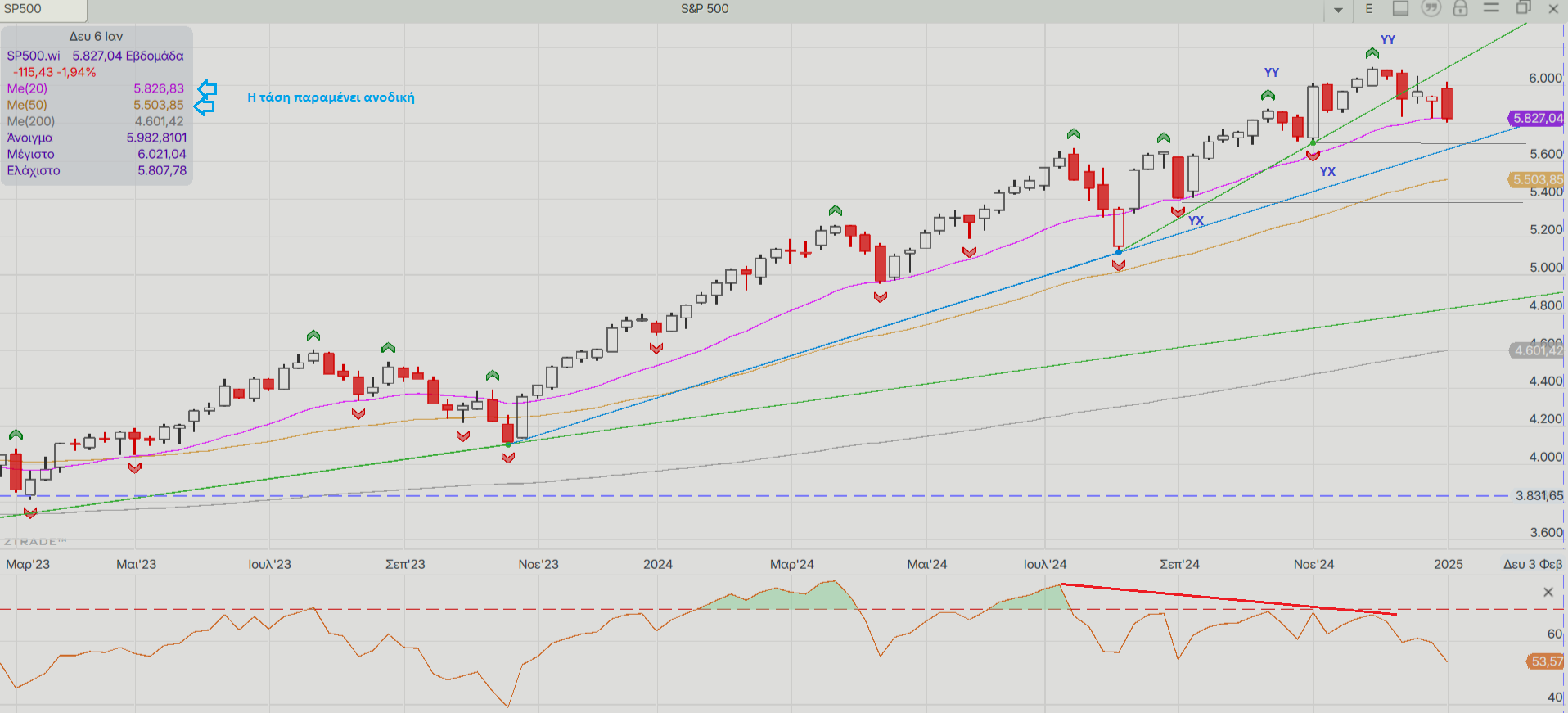Image resolution: width=1568 pixels, height=713 pixels.
Task: Click the -115,43 -1,94% change text
Action: [x=55, y=72]
